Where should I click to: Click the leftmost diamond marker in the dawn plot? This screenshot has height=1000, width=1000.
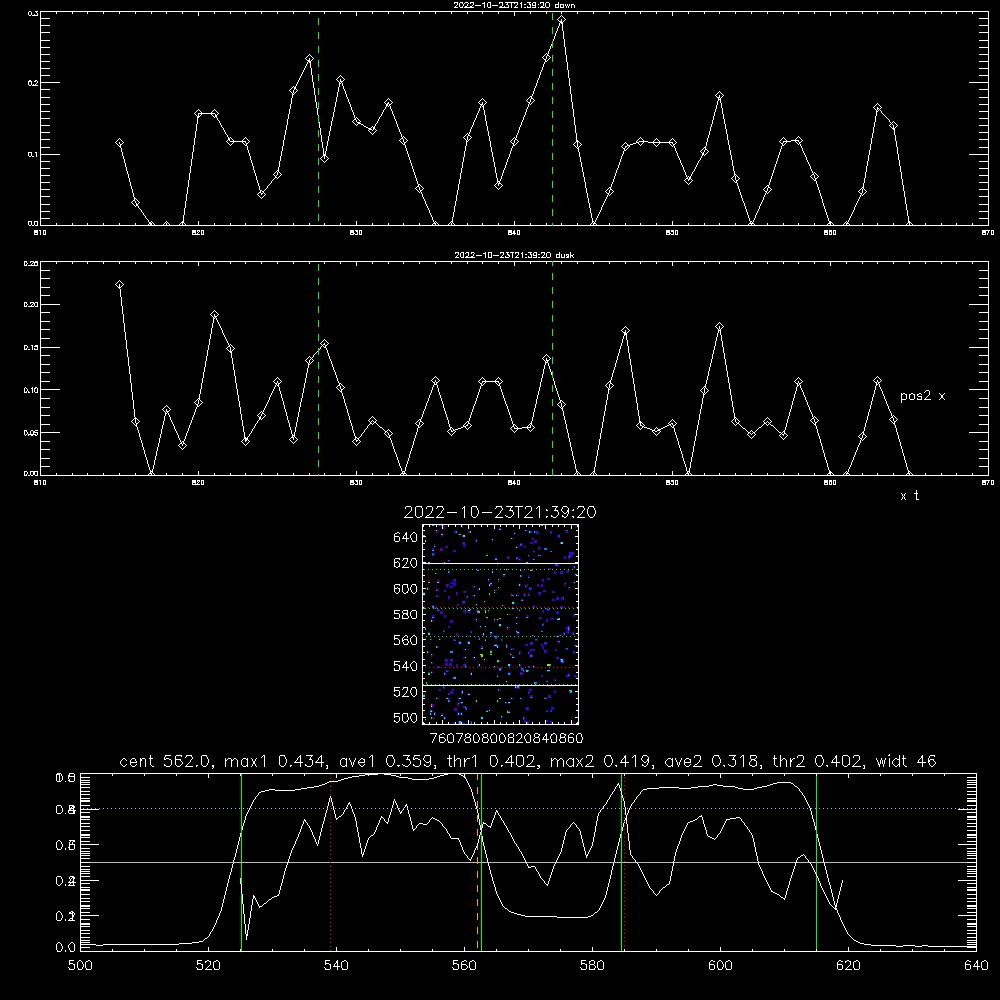point(119,143)
